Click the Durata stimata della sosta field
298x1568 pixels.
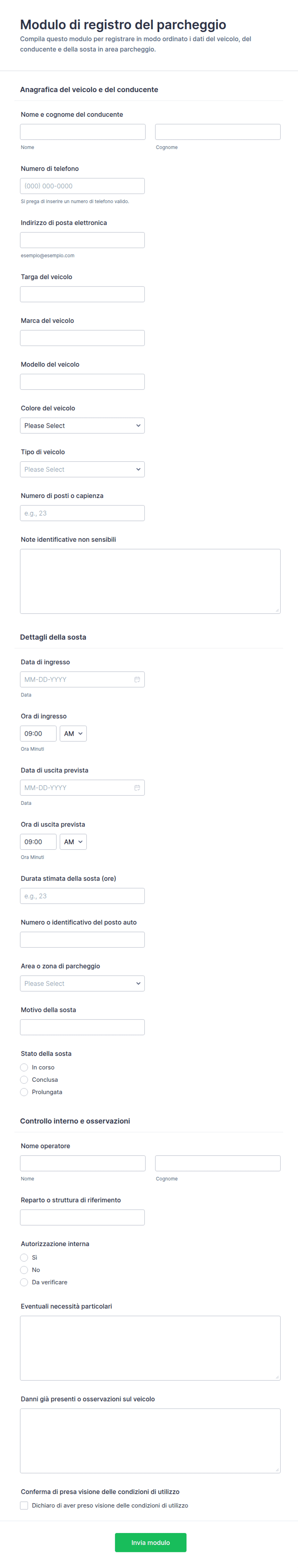pos(82,896)
